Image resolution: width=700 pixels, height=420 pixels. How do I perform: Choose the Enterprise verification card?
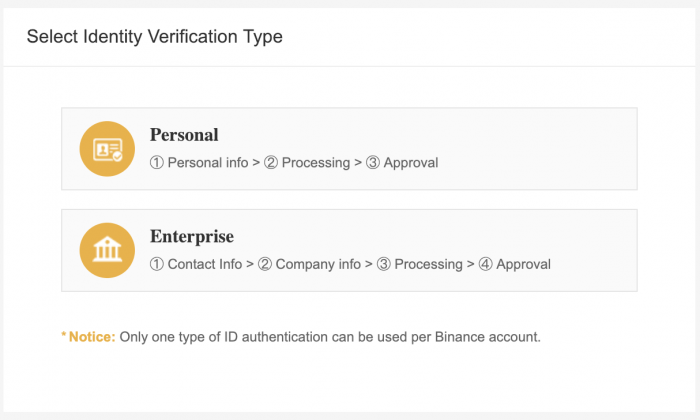click(x=349, y=250)
